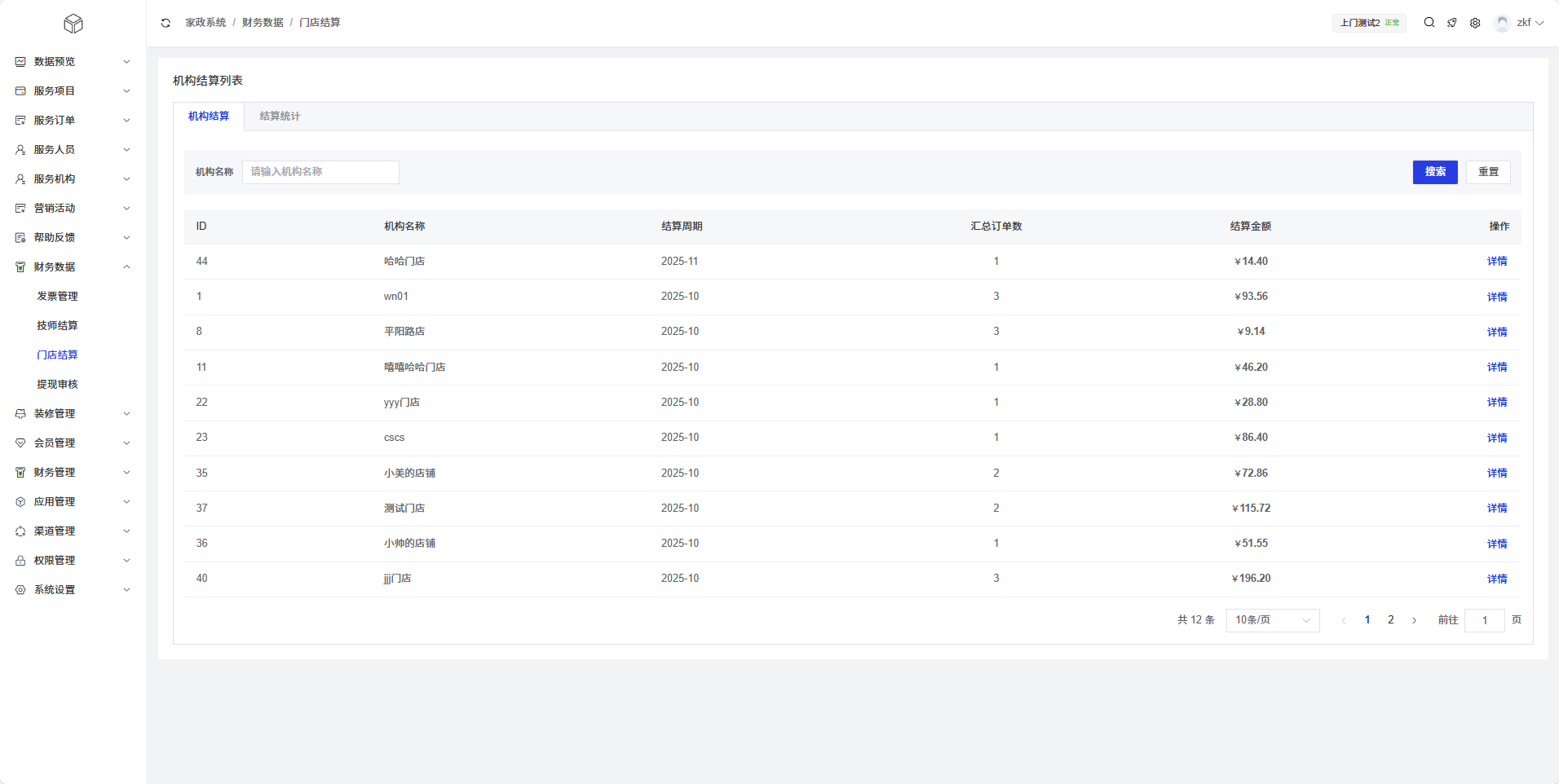Viewport: 1559px width, 784px height.
Task: Click the 重置 button
Action: pyautogui.click(x=1488, y=172)
